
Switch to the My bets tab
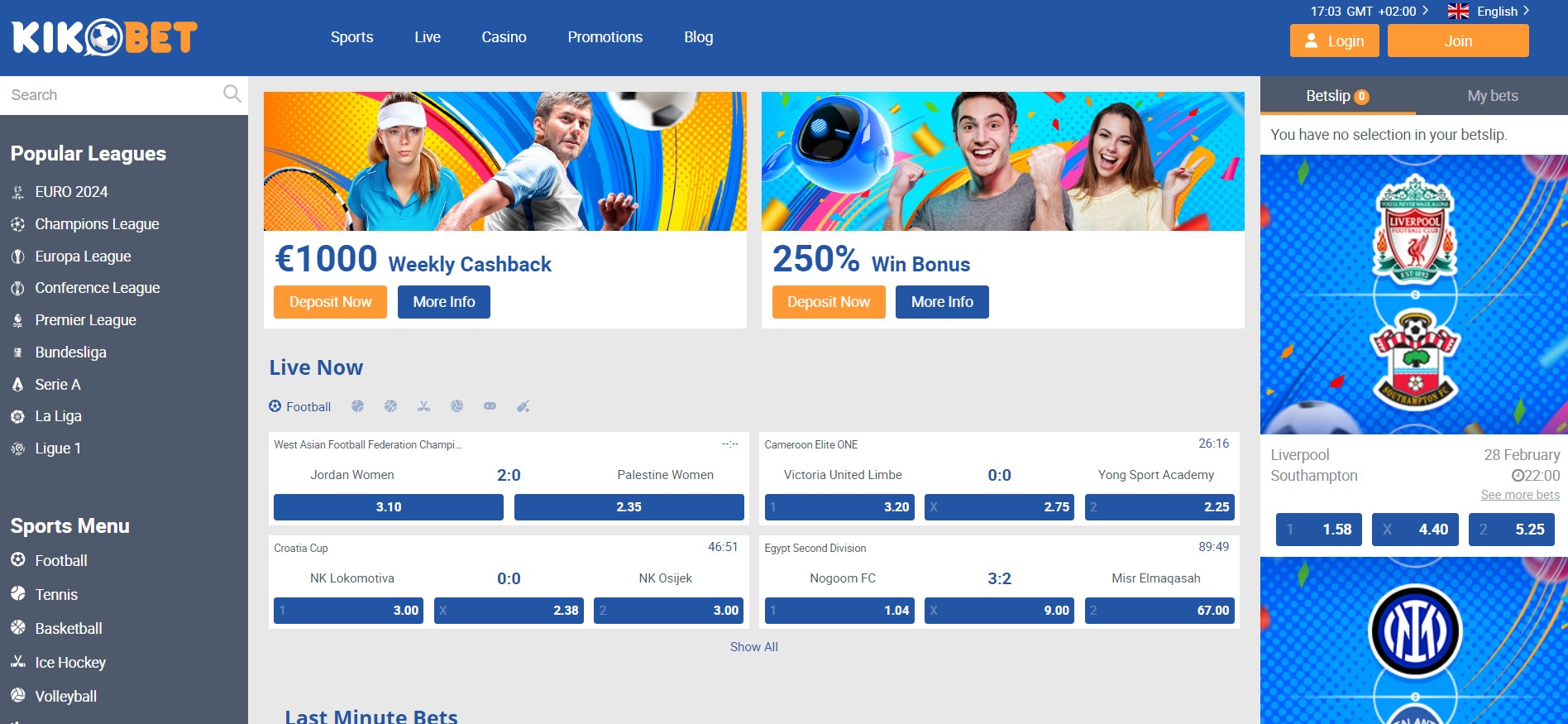coord(1492,96)
